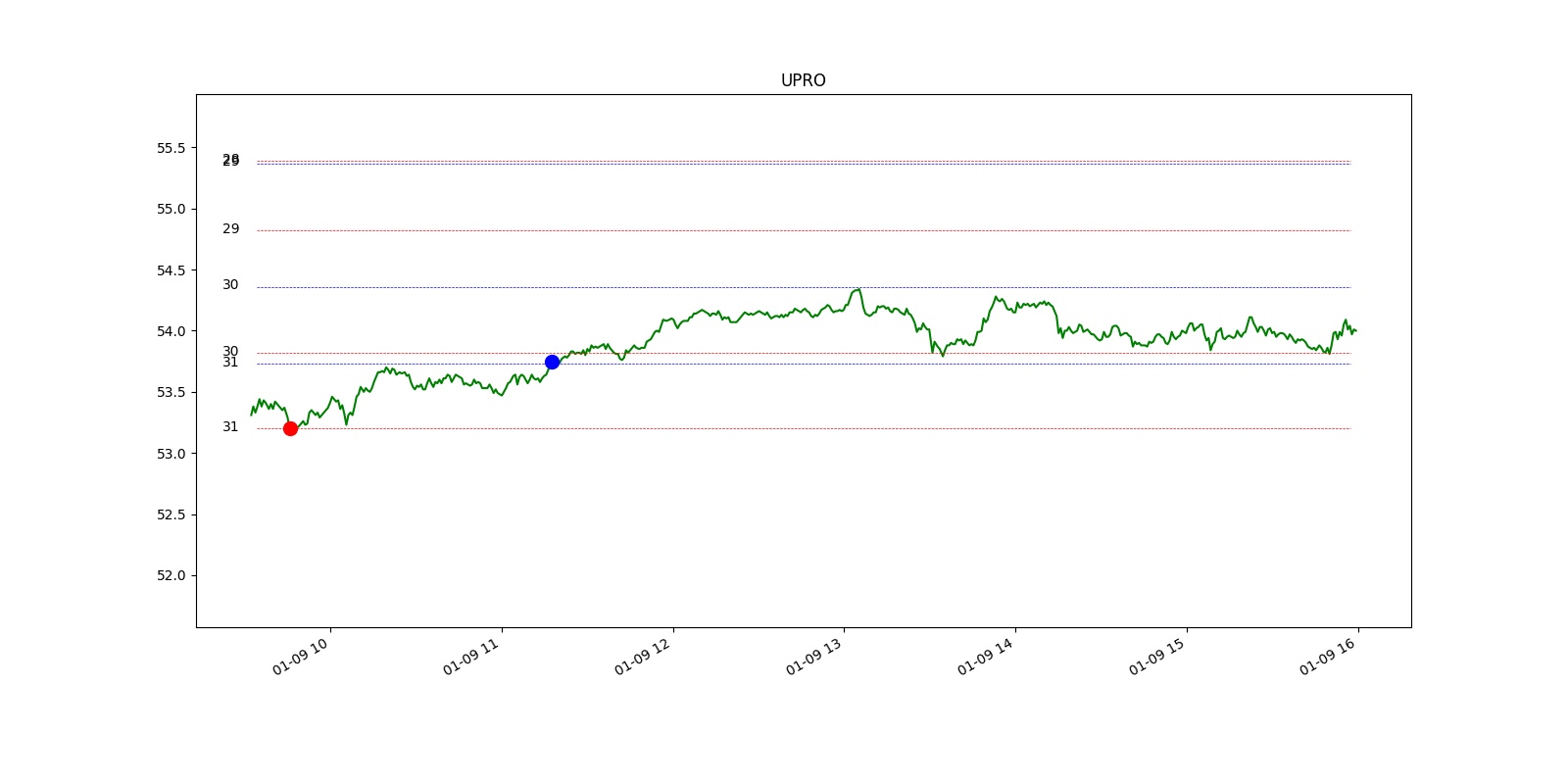Click the '01-09 14' x-axis label
Screen dimensions: 1568x784
tap(986, 657)
